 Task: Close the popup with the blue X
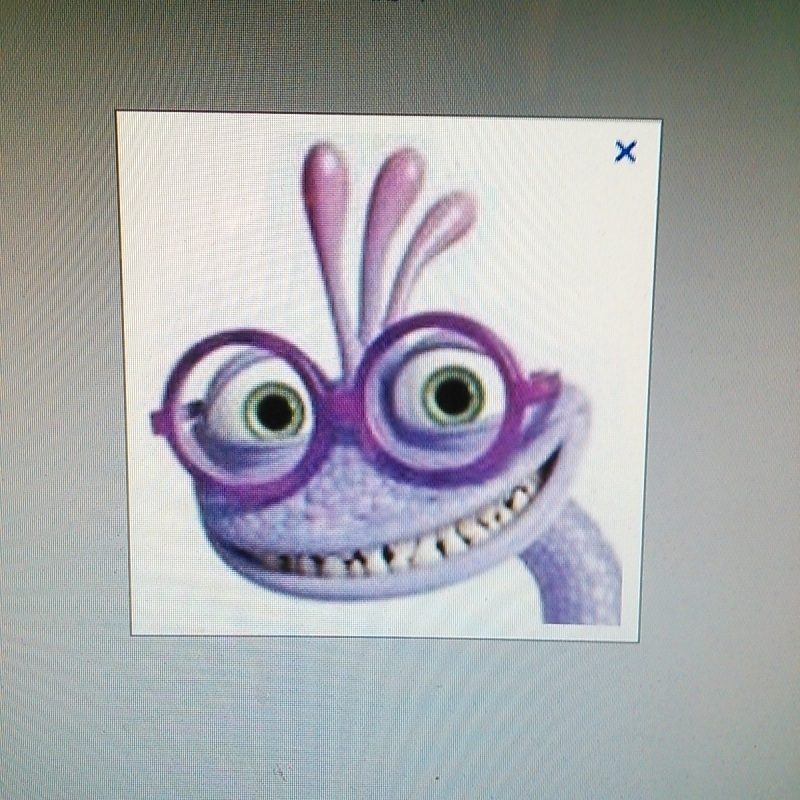(x=625, y=152)
